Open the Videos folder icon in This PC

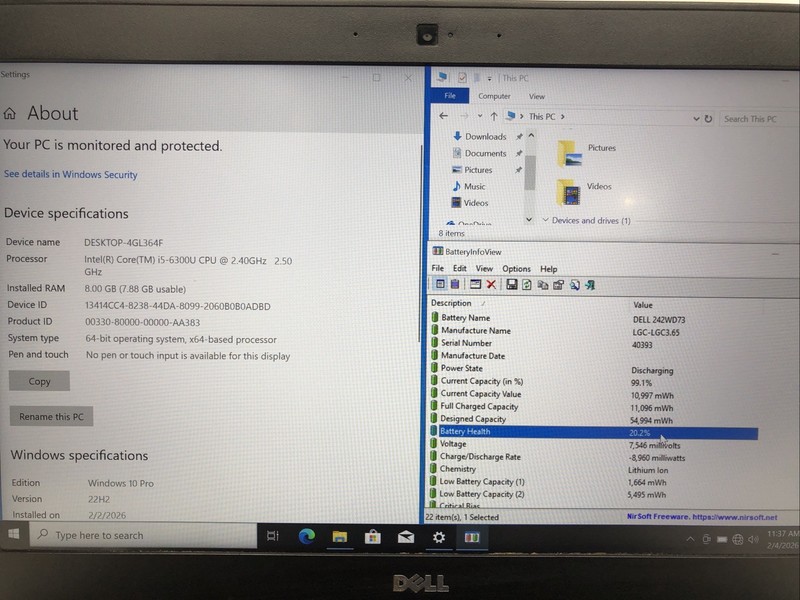[x=568, y=192]
